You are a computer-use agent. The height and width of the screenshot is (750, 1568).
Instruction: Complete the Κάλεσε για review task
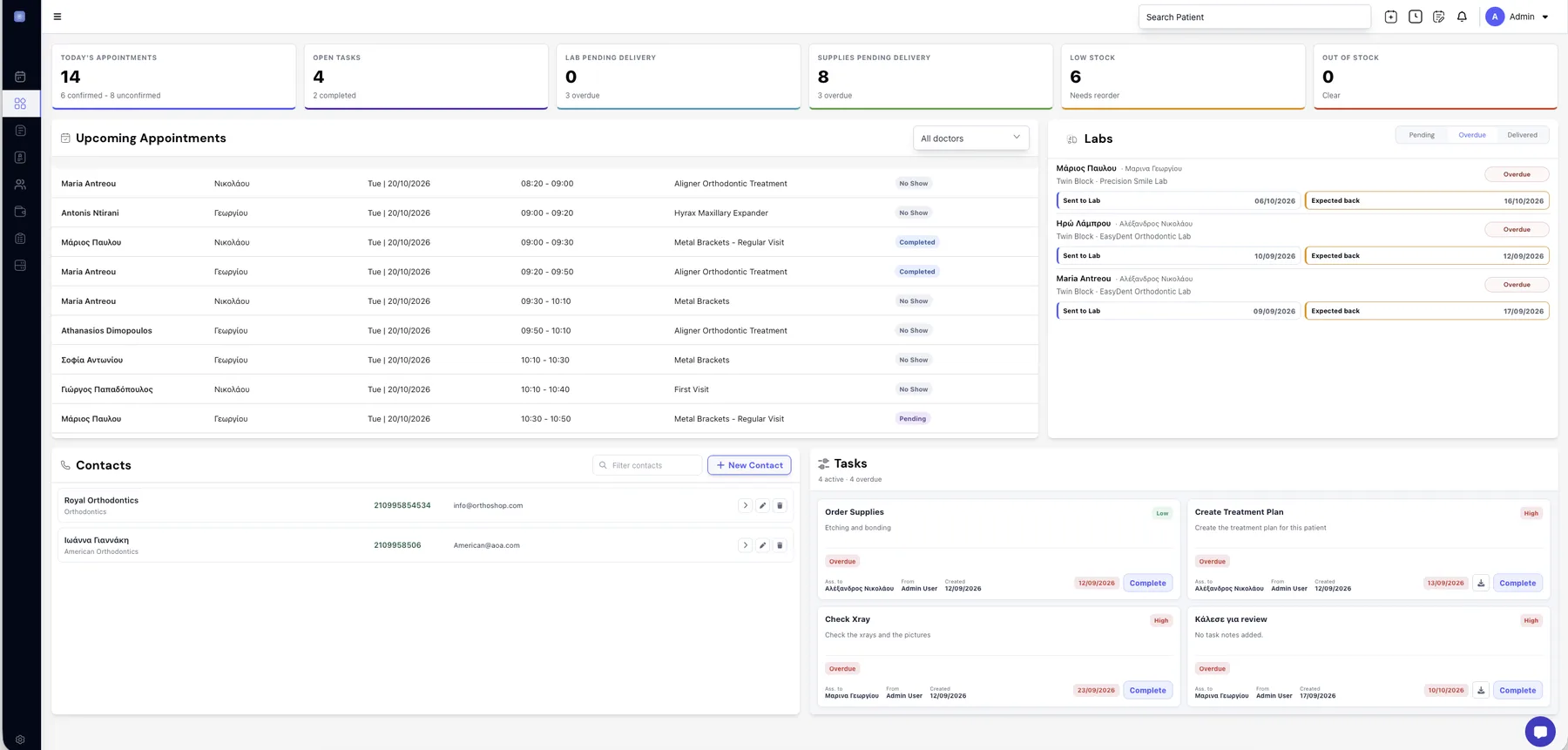point(1517,691)
